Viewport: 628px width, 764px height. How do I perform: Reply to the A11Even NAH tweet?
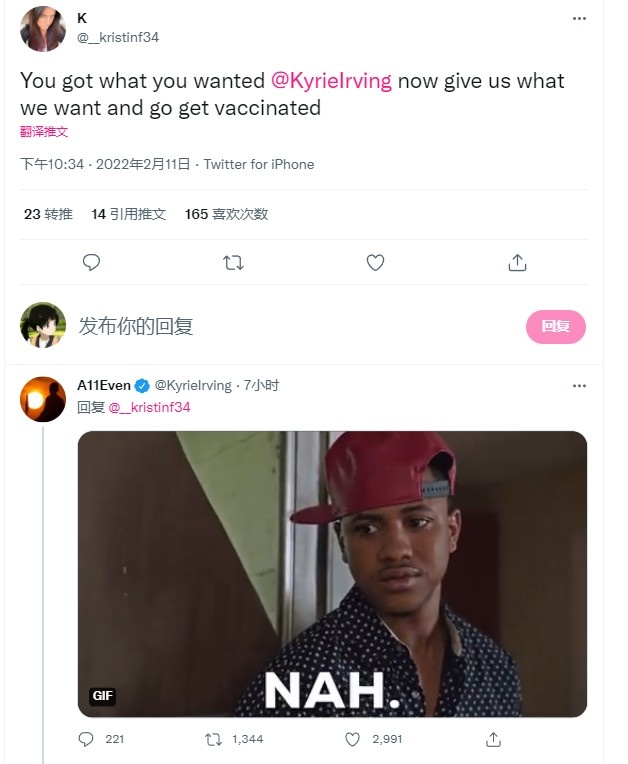point(86,740)
